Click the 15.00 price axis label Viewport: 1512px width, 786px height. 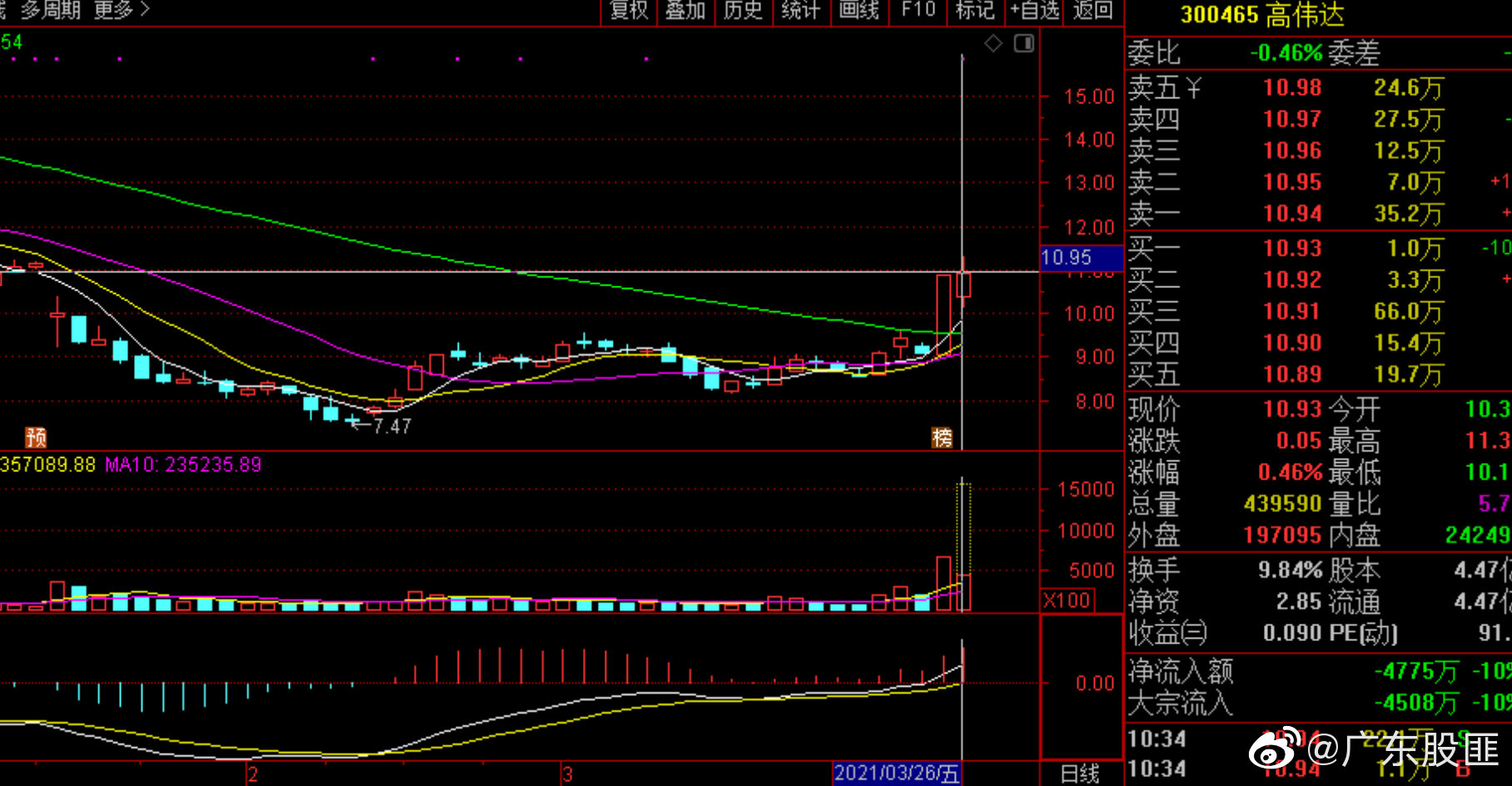(1089, 97)
